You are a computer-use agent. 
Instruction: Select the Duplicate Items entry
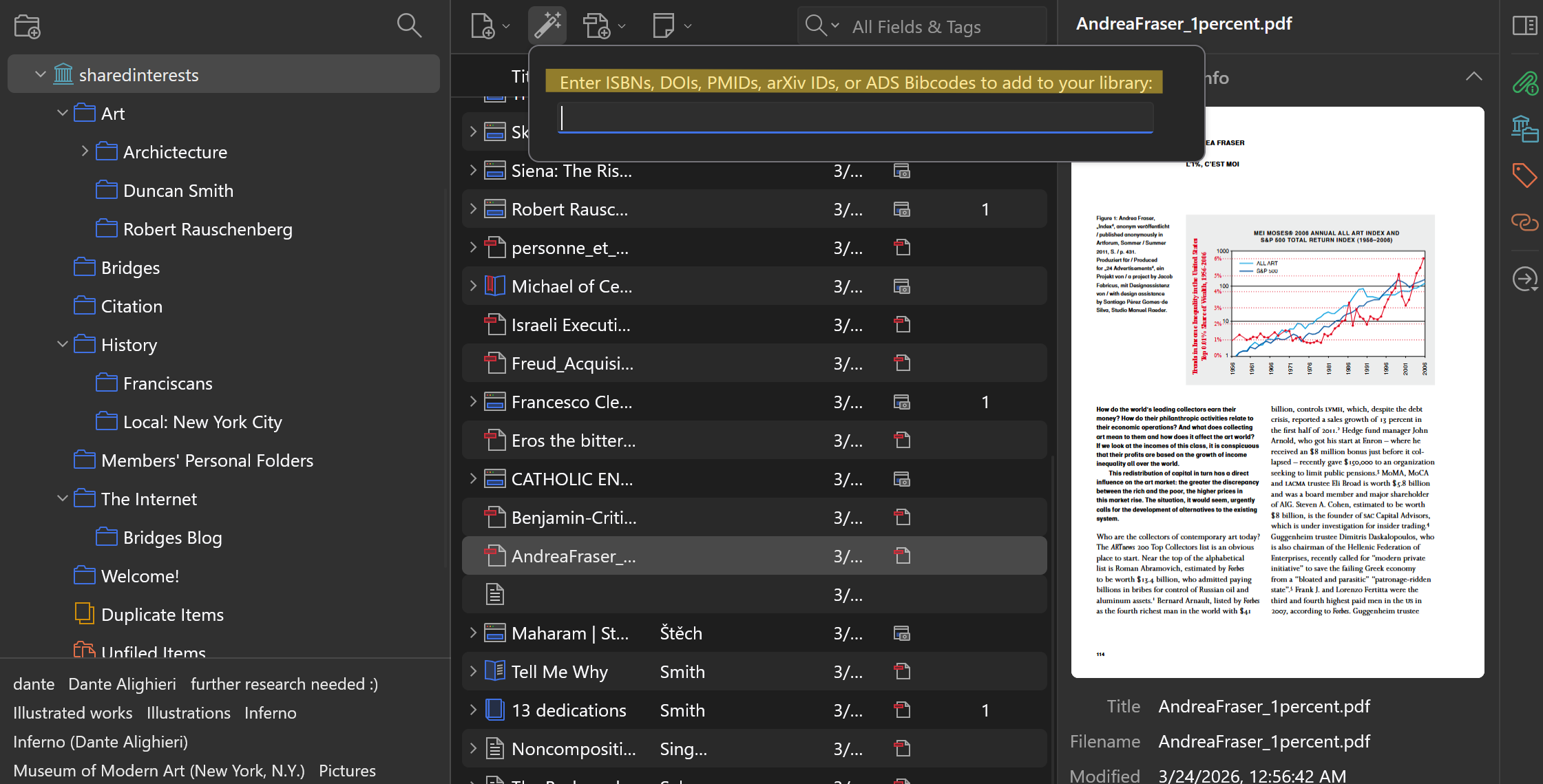click(162, 615)
